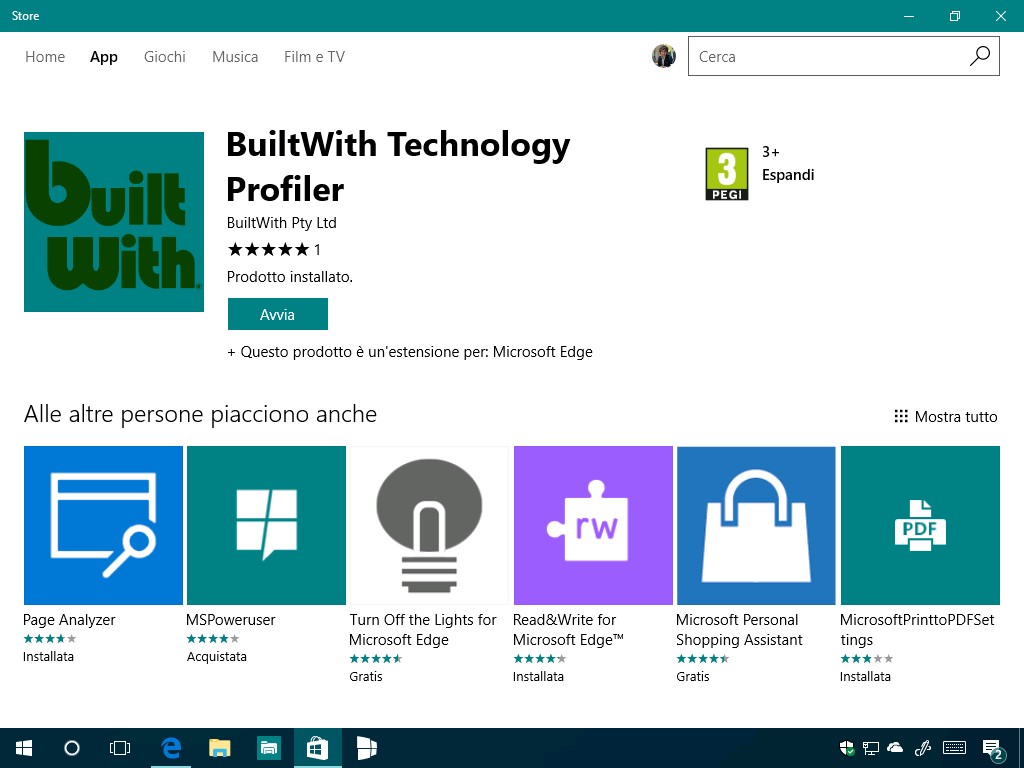The width and height of the screenshot is (1024, 768).
Task: Click the network tray icon
Action: tap(871, 748)
